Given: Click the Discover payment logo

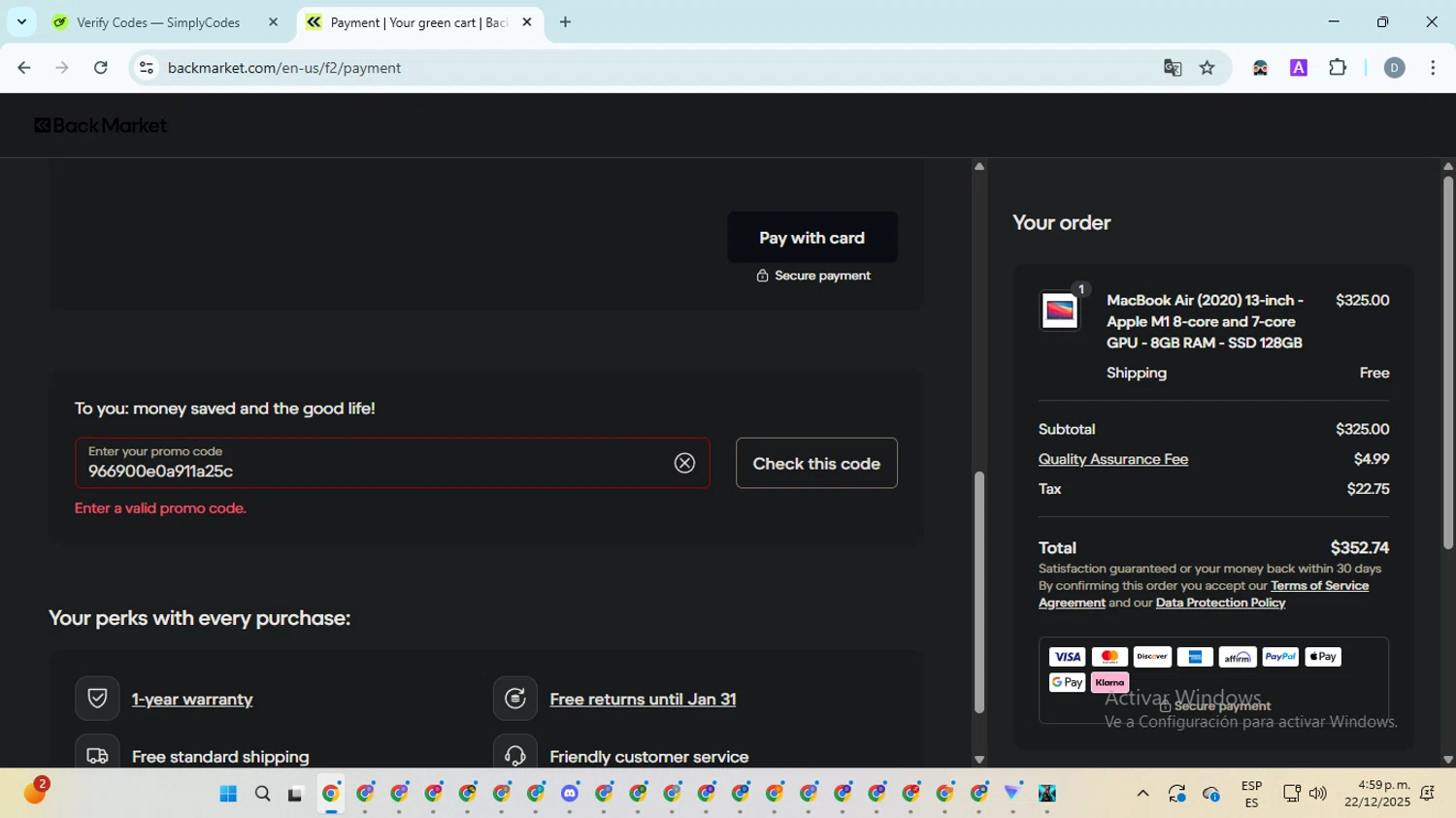Looking at the screenshot, I should pyautogui.click(x=1152, y=657).
